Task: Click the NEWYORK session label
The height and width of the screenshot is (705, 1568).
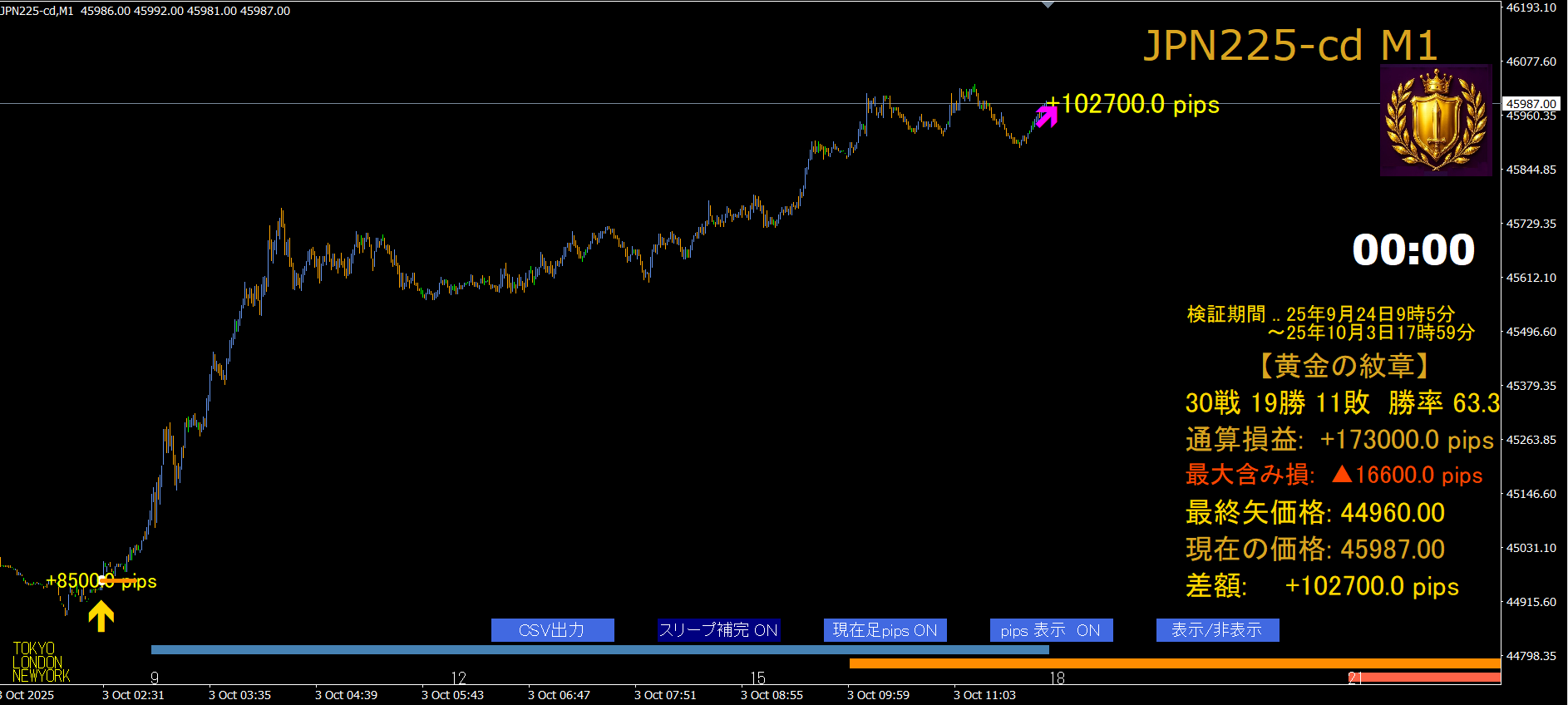Action: pyautogui.click(x=41, y=676)
